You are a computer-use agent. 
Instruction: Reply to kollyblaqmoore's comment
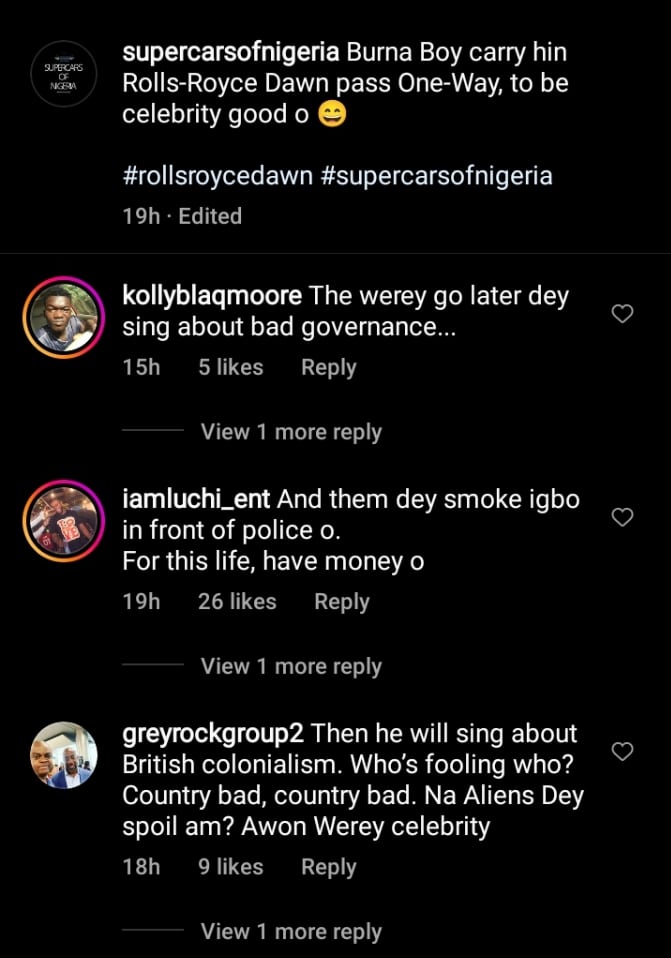point(328,367)
